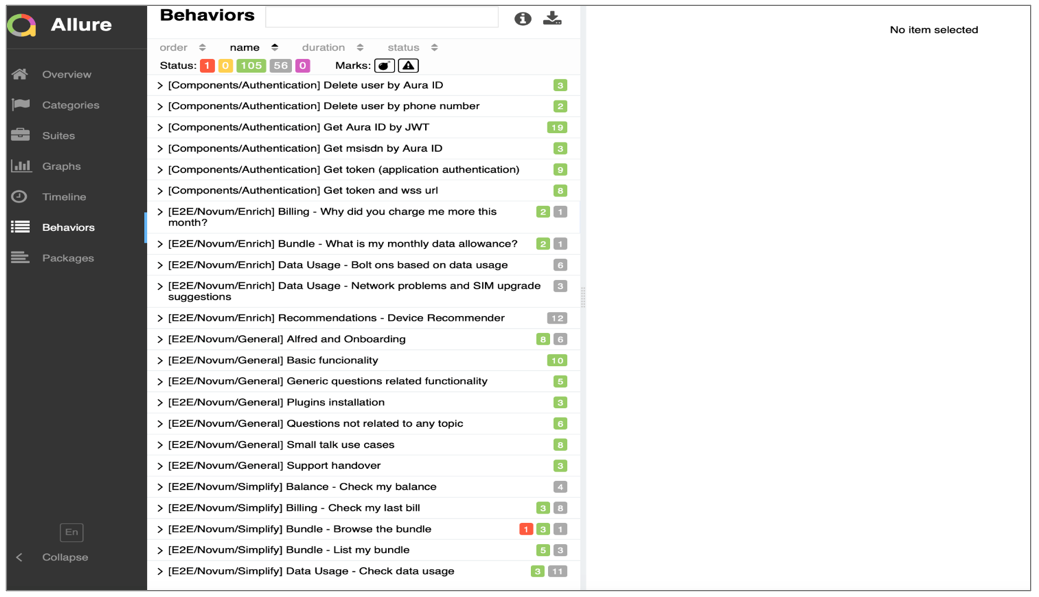The height and width of the screenshot is (597, 1039).
Task: Go to Overview page
Action: [67, 74]
